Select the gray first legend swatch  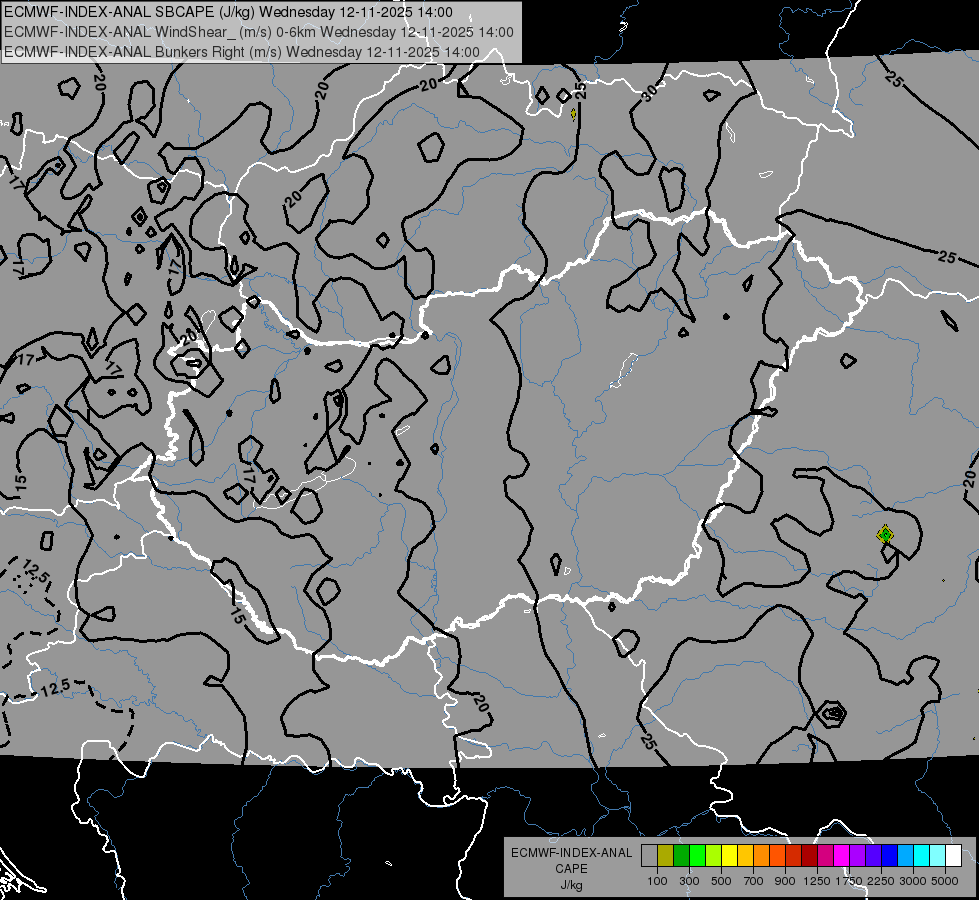pos(649,856)
